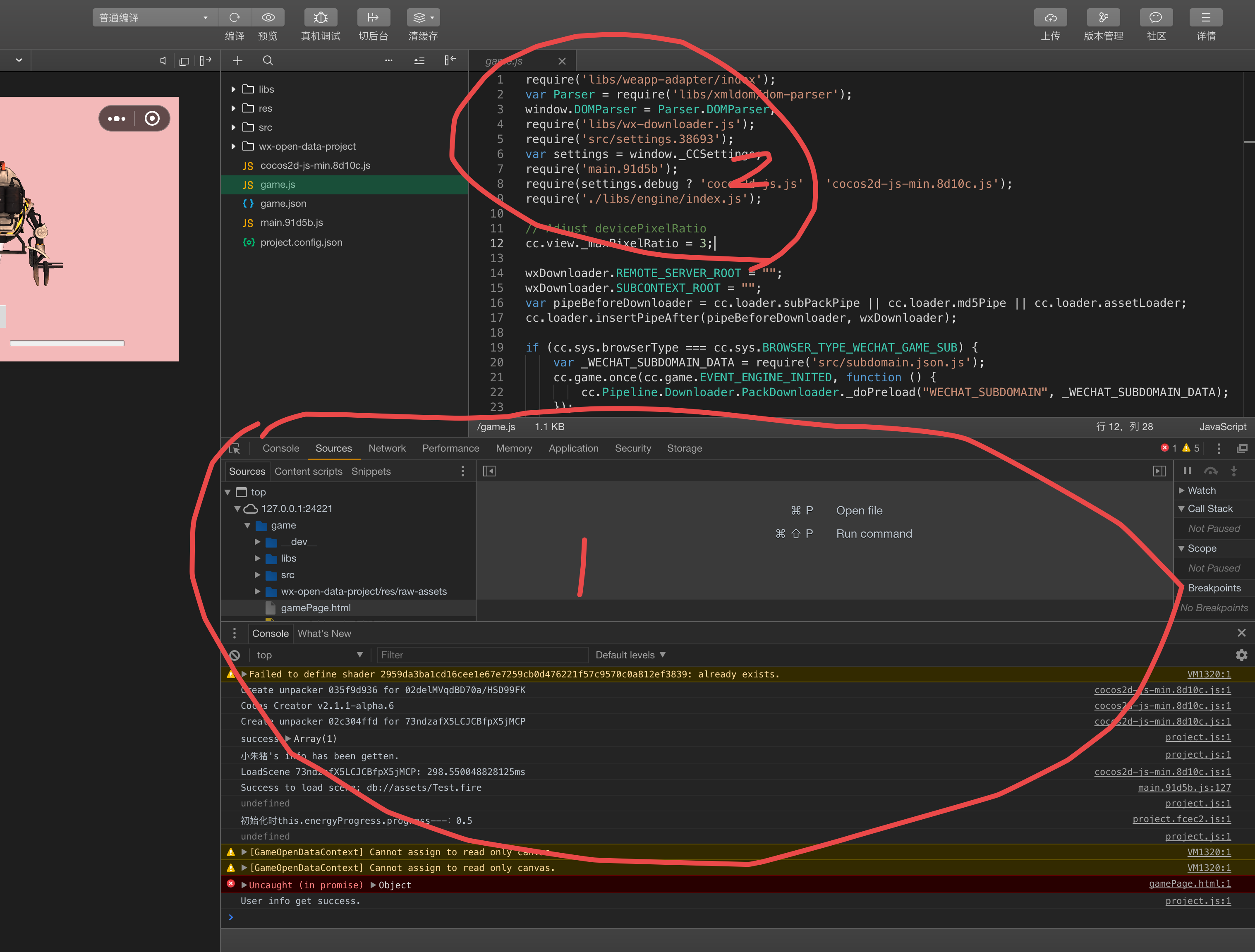Open console settings gear
The image size is (1255, 952).
pos(1241,655)
